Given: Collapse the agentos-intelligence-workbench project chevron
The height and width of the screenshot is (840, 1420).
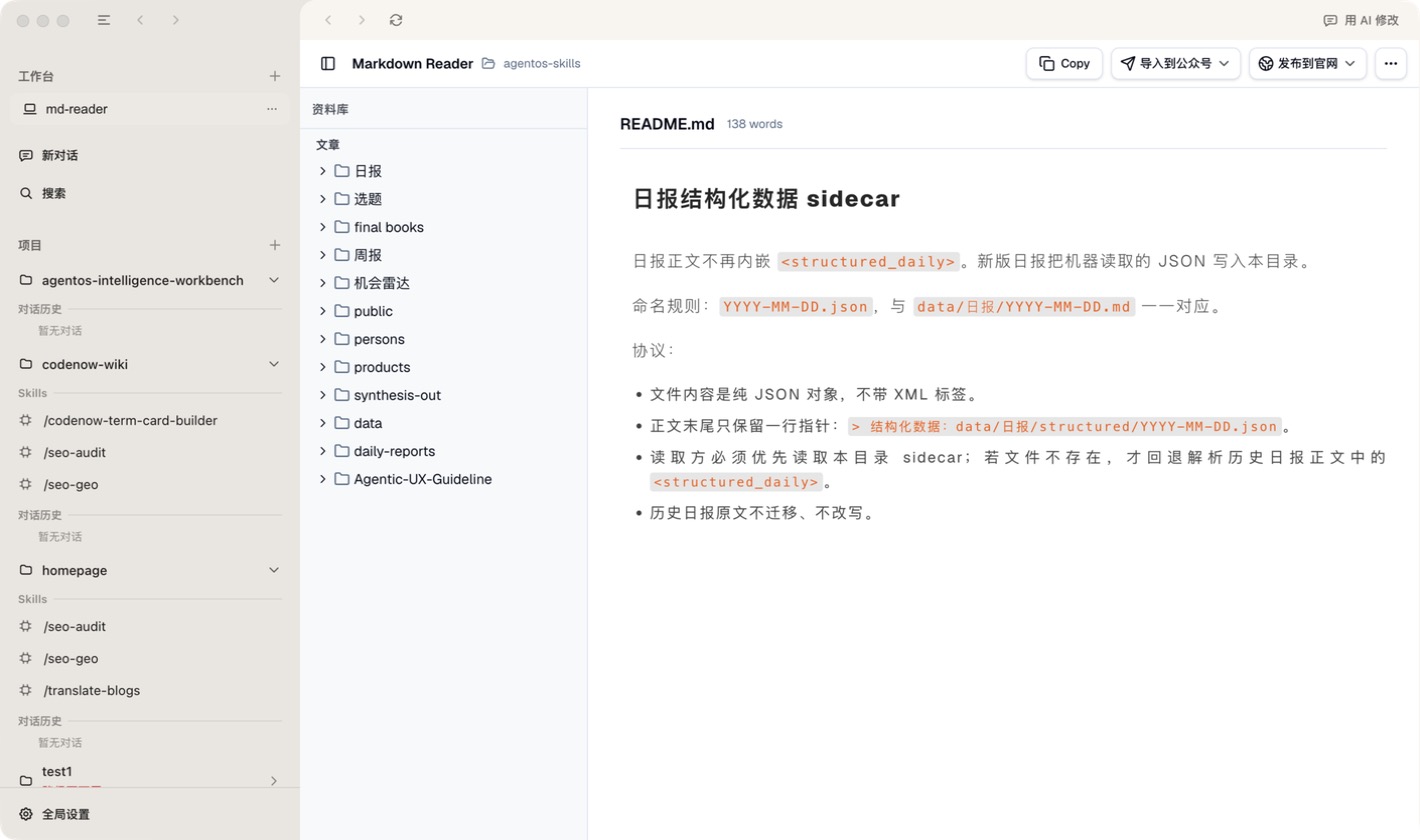Looking at the screenshot, I should (274, 280).
